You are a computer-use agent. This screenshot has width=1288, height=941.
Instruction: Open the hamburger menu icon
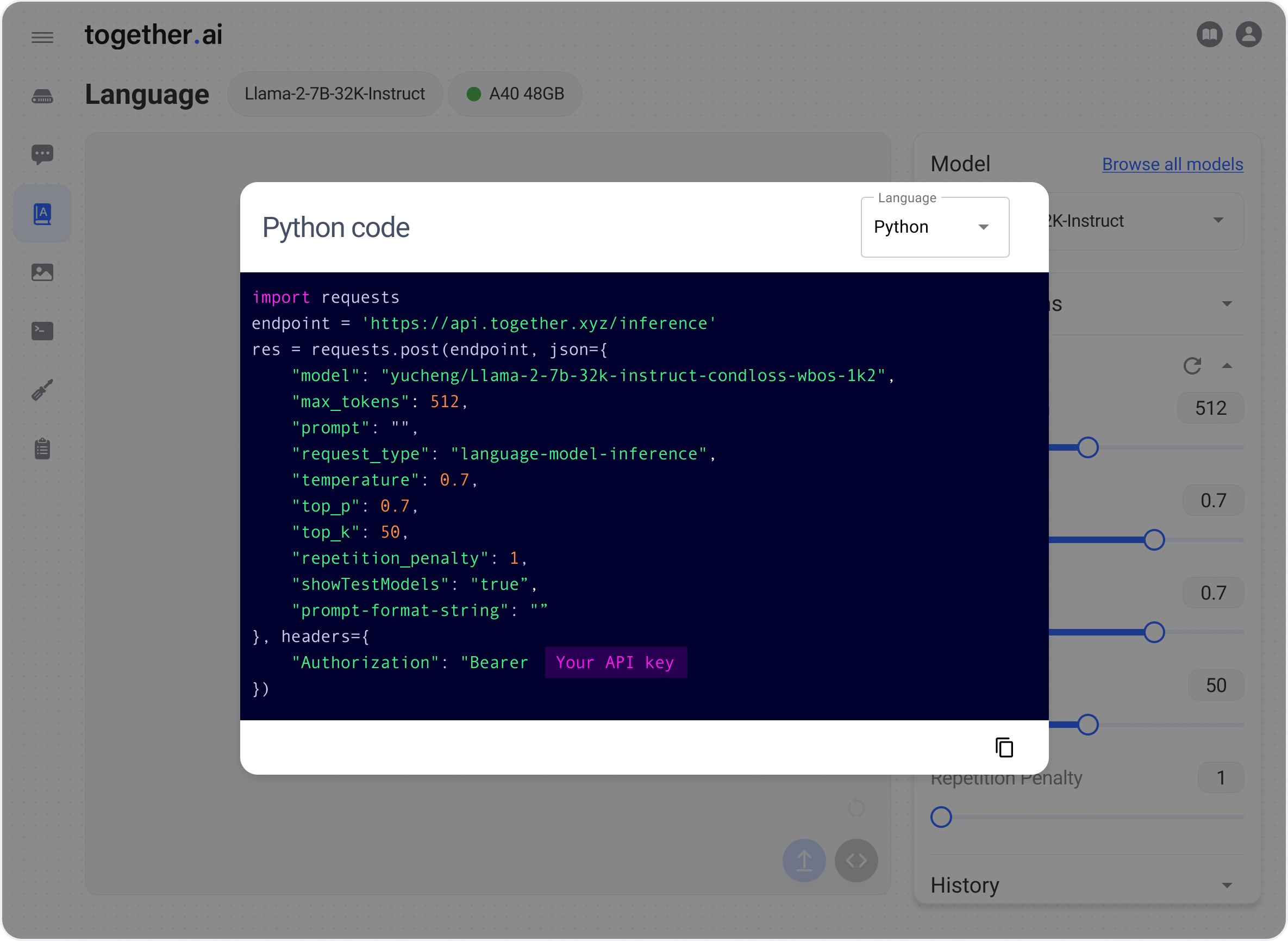coord(42,38)
